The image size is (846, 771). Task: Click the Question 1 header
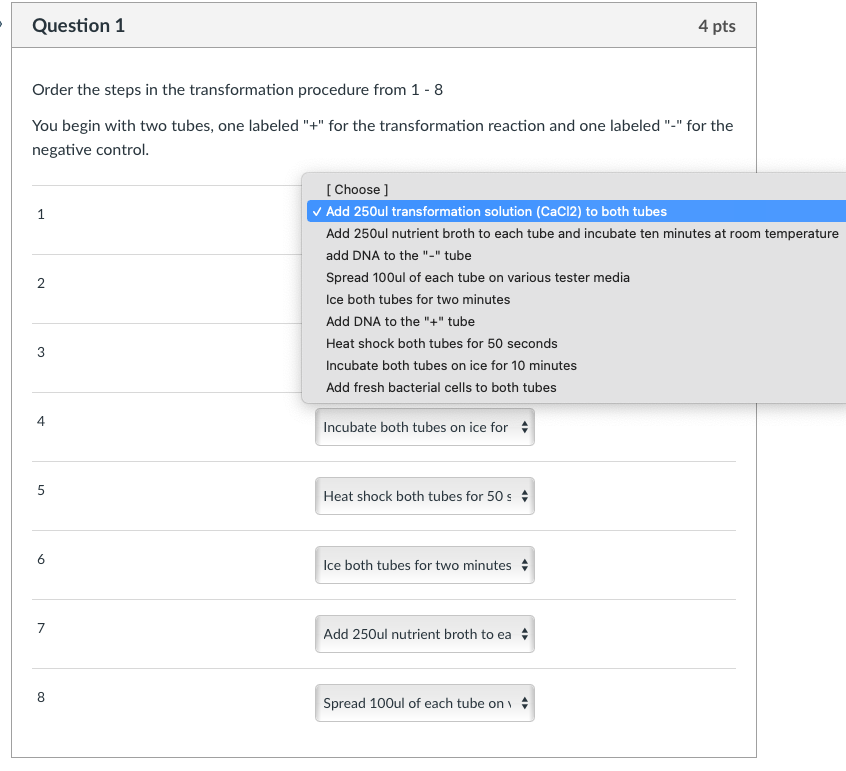click(x=78, y=25)
